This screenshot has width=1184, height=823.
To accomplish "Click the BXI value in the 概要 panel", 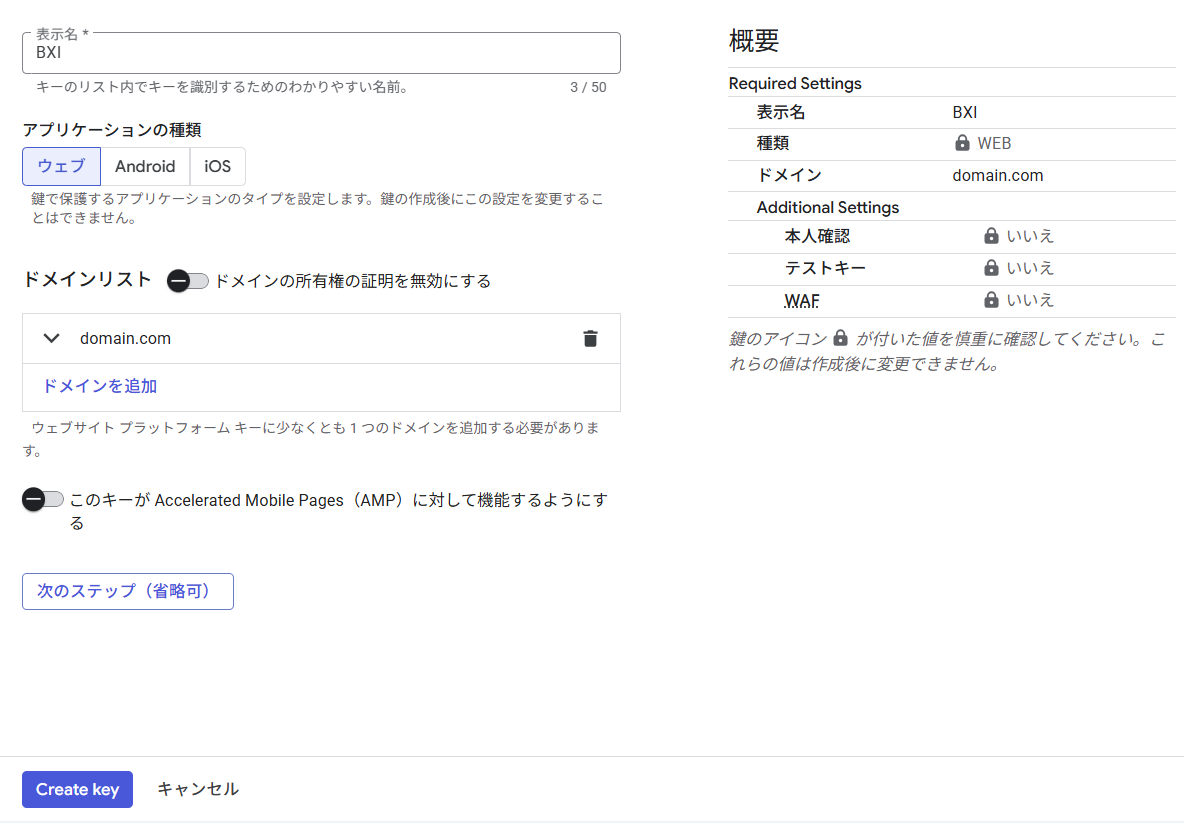I will (964, 113).
